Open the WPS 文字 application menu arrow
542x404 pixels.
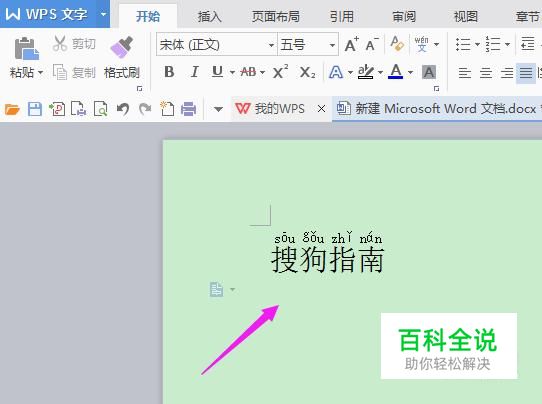point(103,14)
